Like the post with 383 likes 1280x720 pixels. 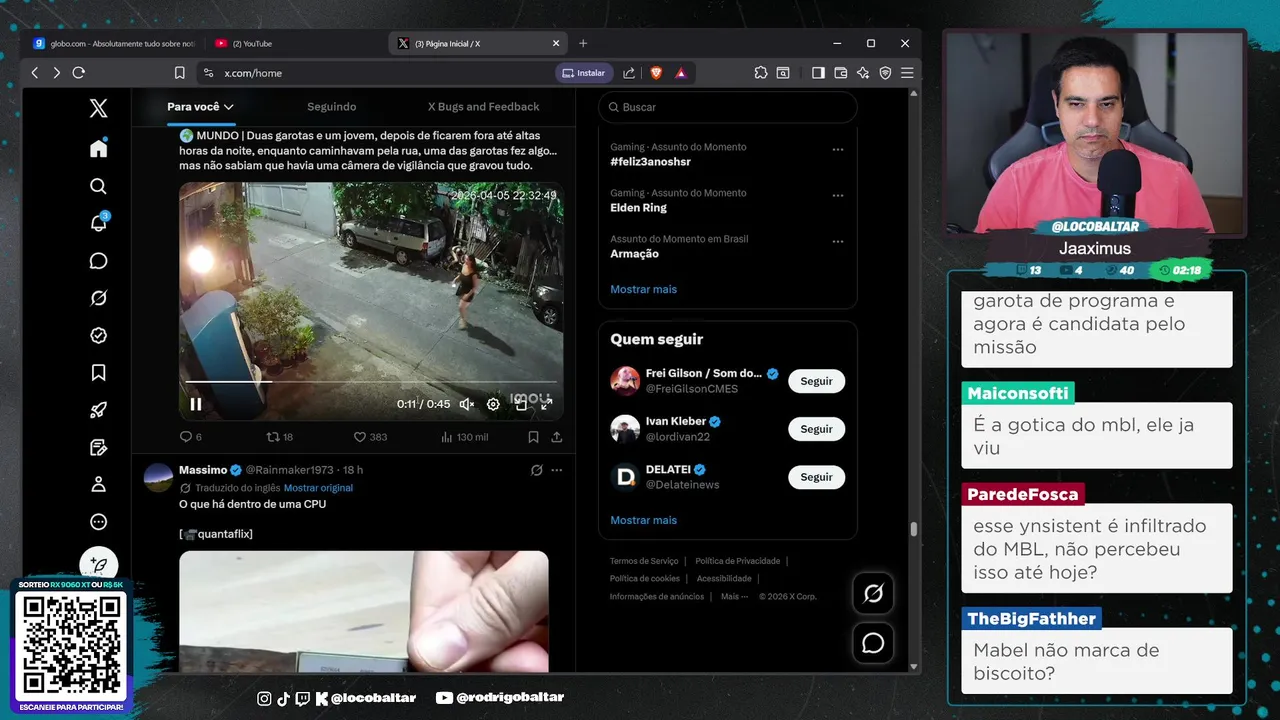(370, 437)
